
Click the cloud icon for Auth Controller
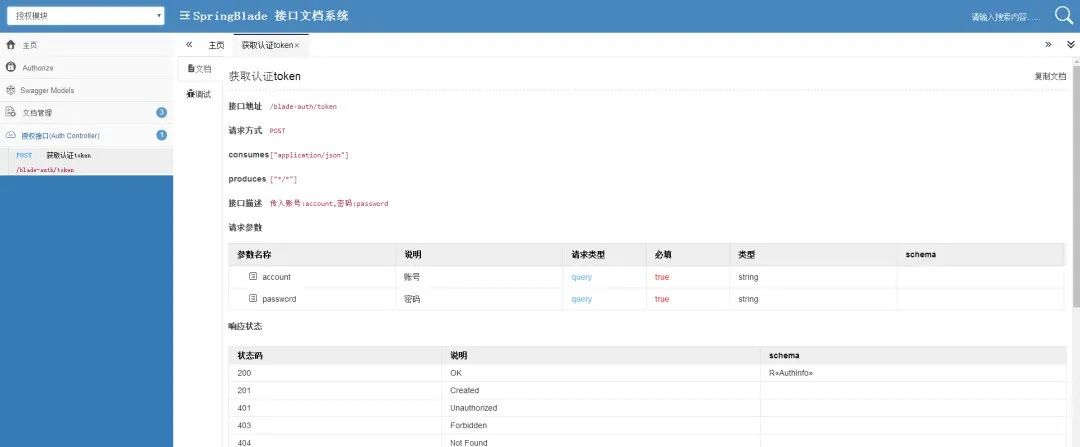click(x=10, y=135)
